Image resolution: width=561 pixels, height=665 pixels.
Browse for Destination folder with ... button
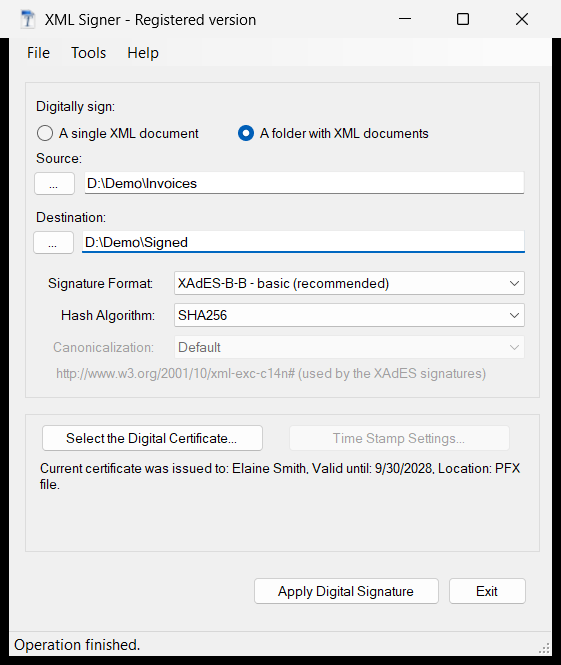pos(53,243)
